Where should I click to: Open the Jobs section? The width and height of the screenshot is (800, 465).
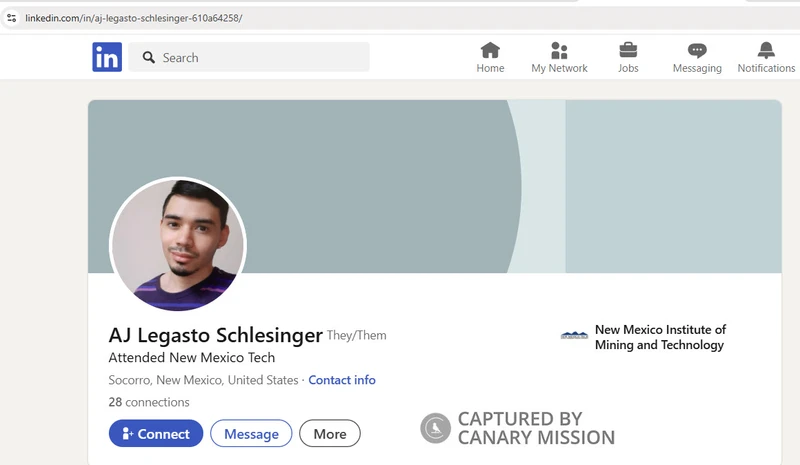point(628,58)
